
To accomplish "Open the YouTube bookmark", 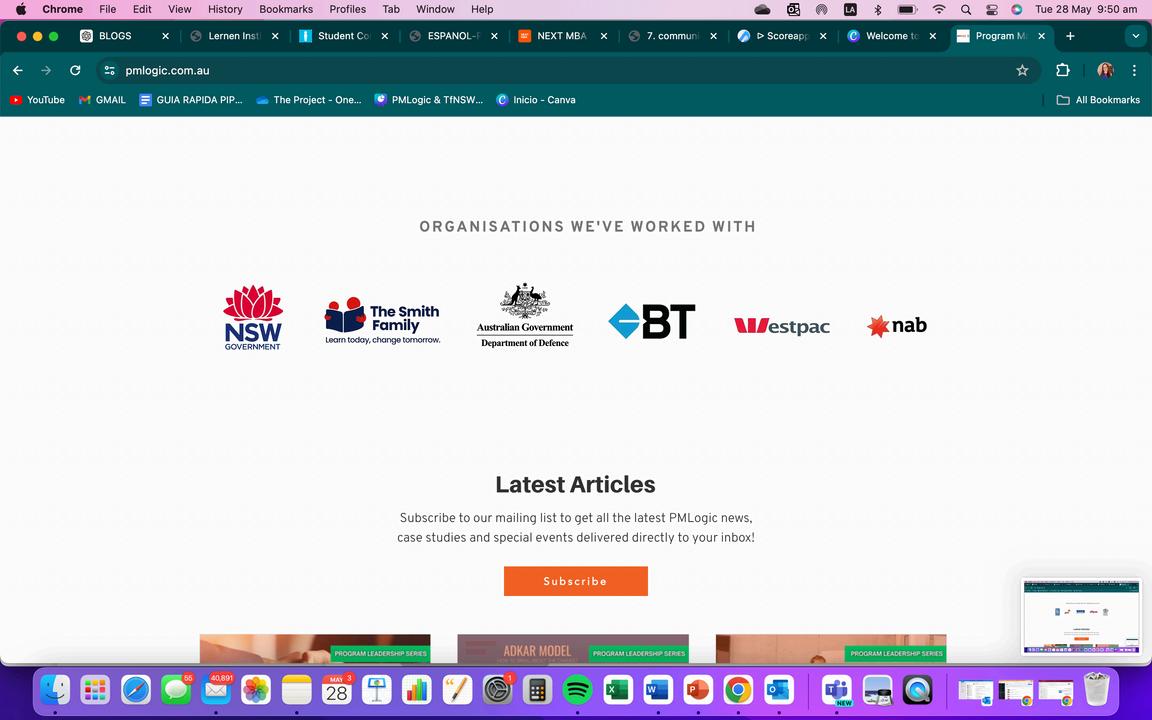I will (37, 100).
